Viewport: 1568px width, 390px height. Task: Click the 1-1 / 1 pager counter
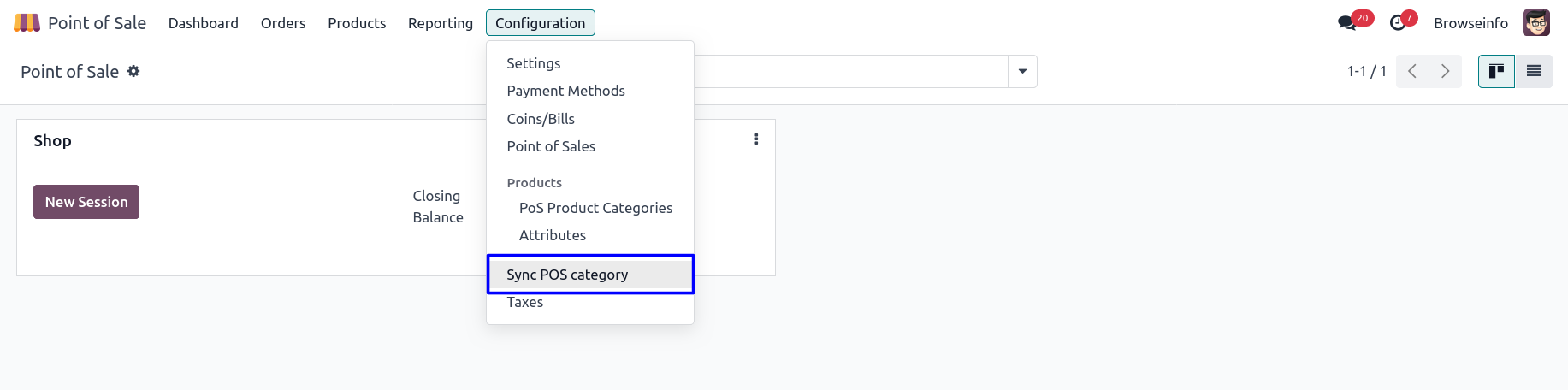(x=1366, y=72)
